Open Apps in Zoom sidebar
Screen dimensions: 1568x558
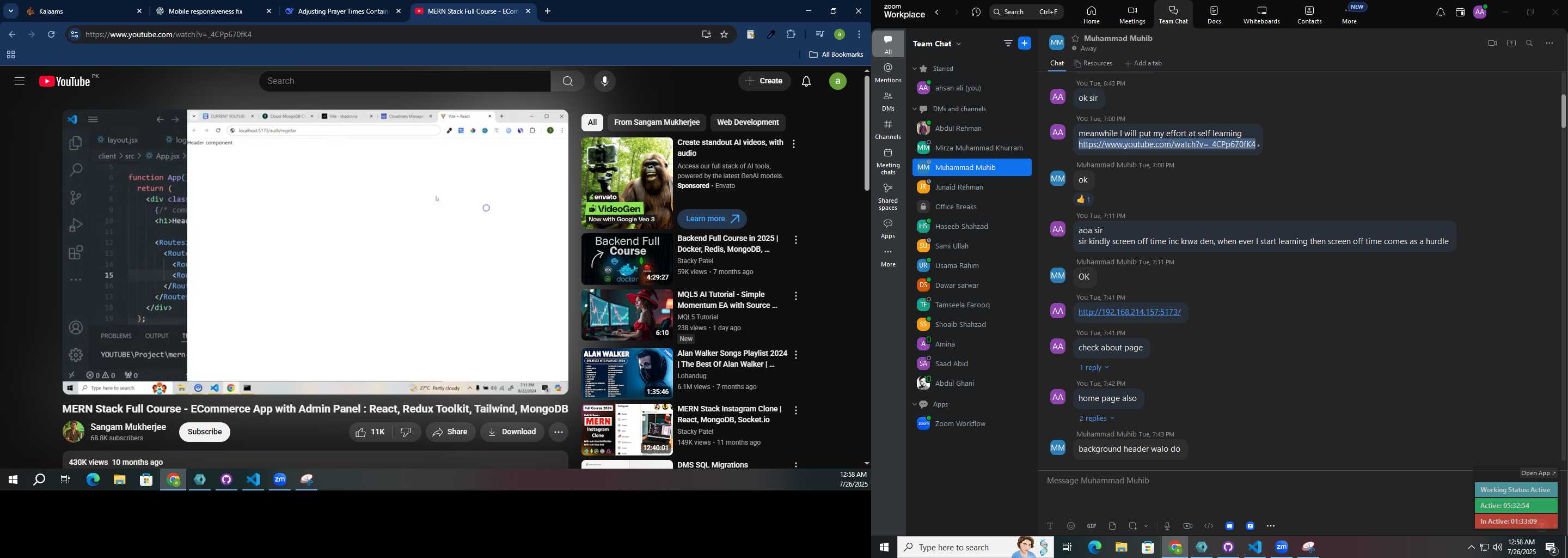point(888,229)
